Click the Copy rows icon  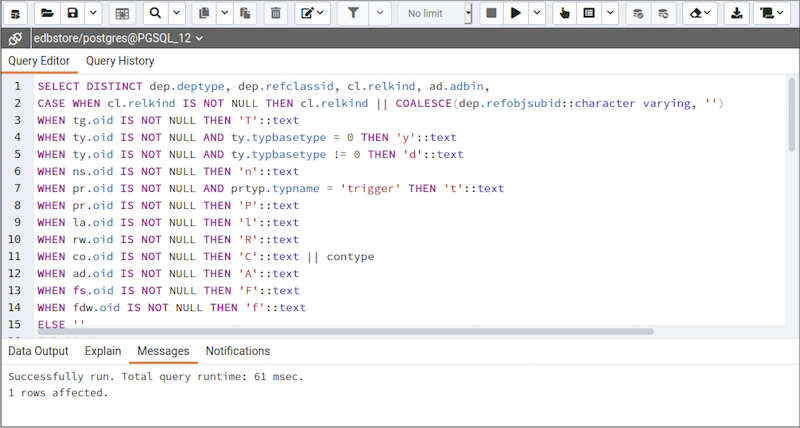point(204,14)
